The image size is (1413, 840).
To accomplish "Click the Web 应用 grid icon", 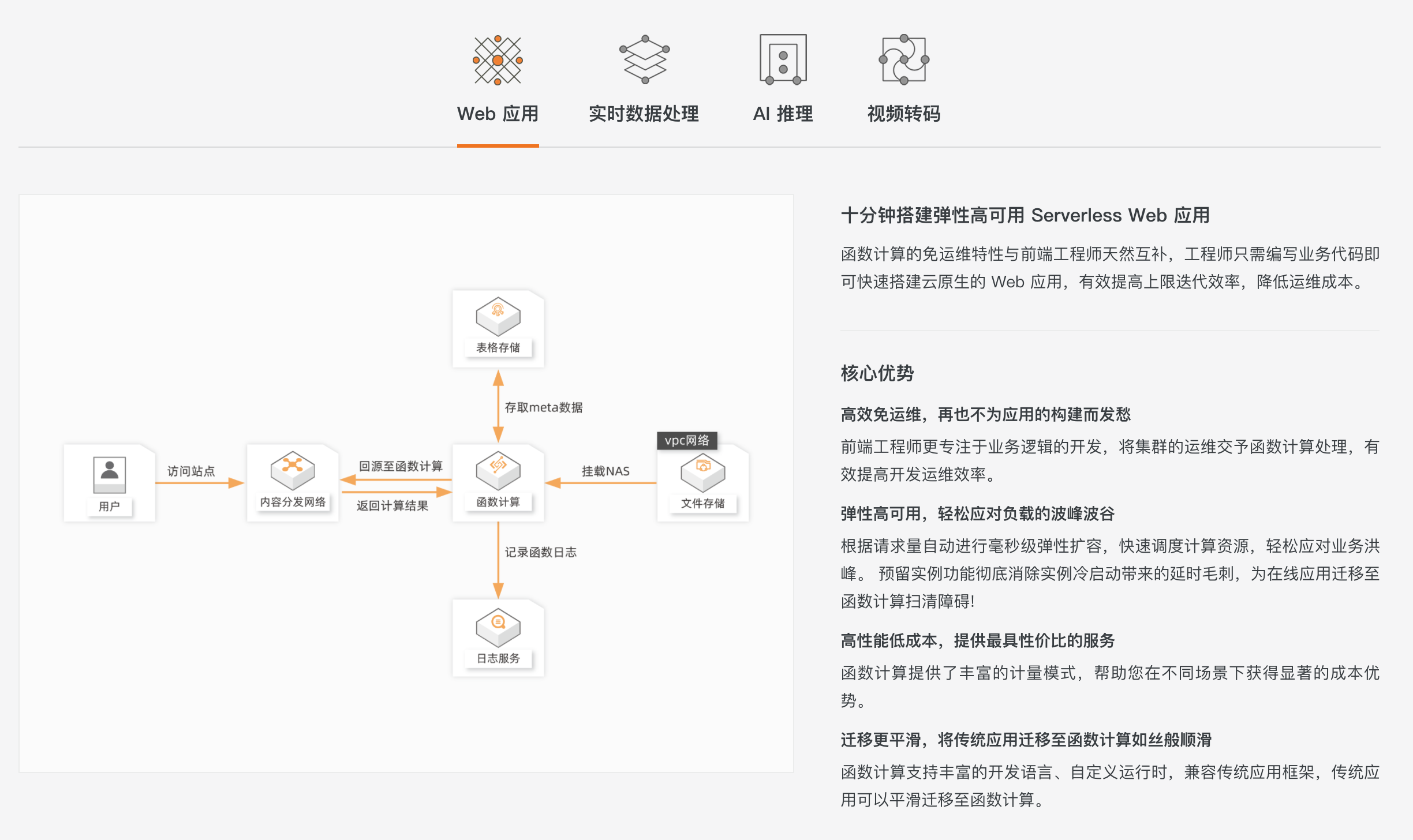I will 498,60.
